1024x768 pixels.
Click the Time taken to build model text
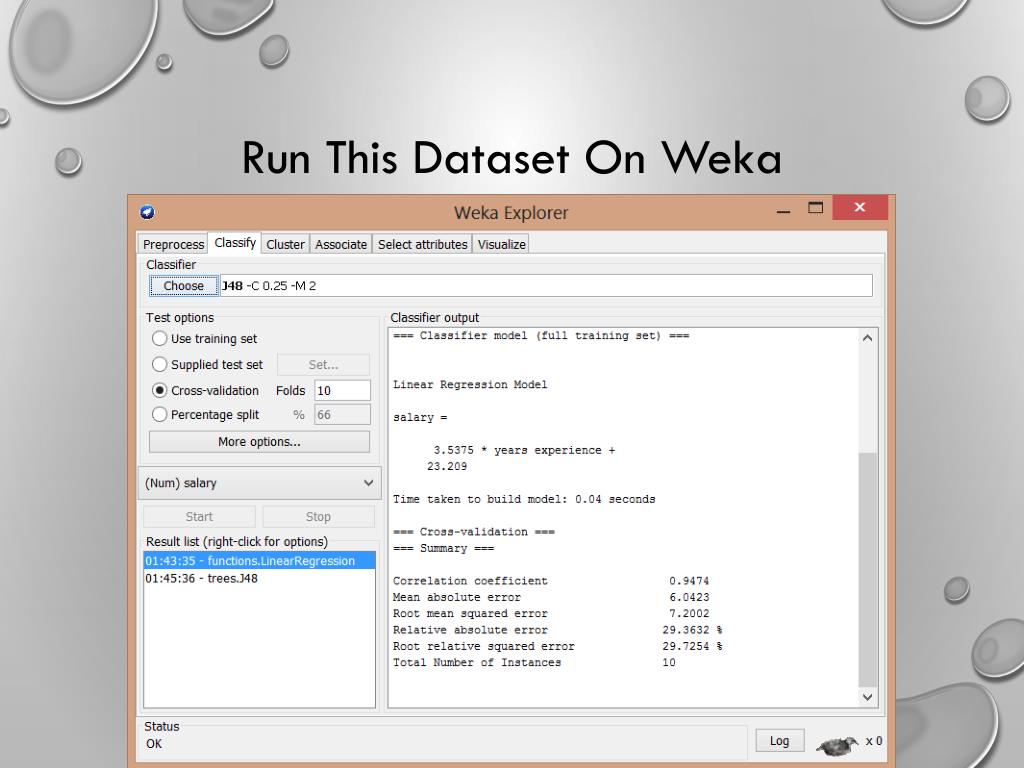tap(524, 499)
